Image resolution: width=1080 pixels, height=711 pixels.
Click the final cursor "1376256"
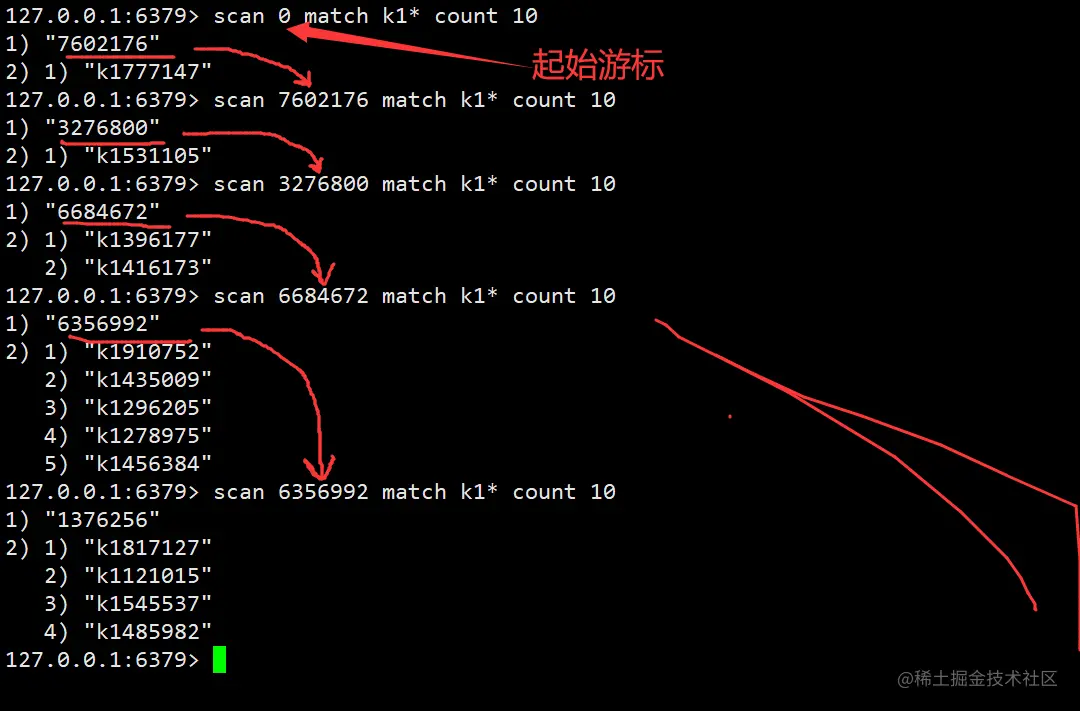click(103, 519)
